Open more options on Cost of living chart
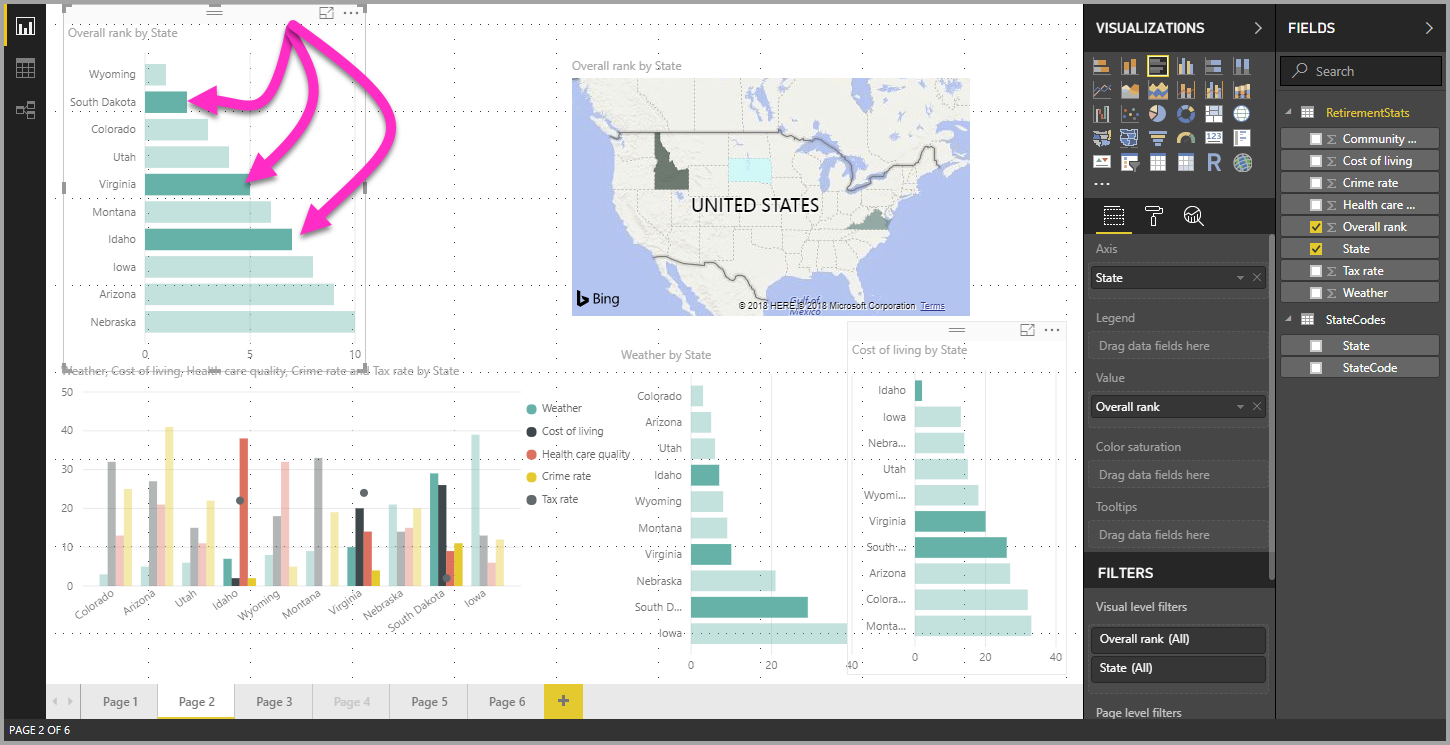The height and width of the screenshot is (745, 1450). pos(1052,330)
